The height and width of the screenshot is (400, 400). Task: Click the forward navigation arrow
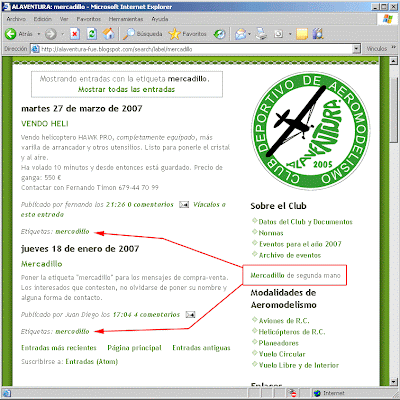click(50, 34)
